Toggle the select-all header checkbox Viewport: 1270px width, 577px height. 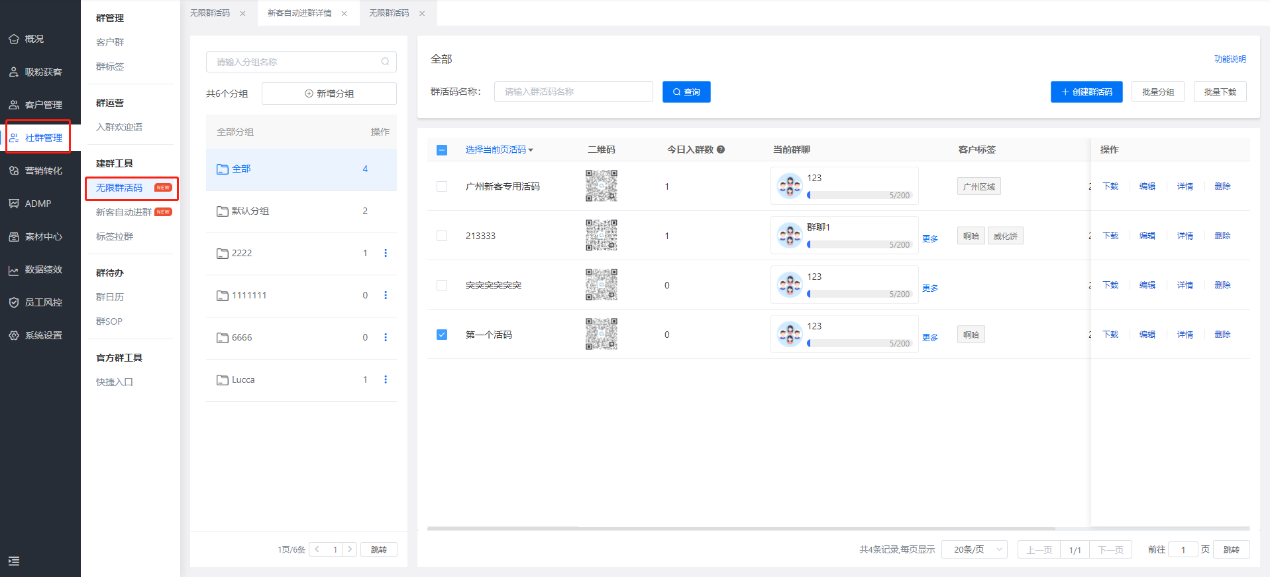442,150
